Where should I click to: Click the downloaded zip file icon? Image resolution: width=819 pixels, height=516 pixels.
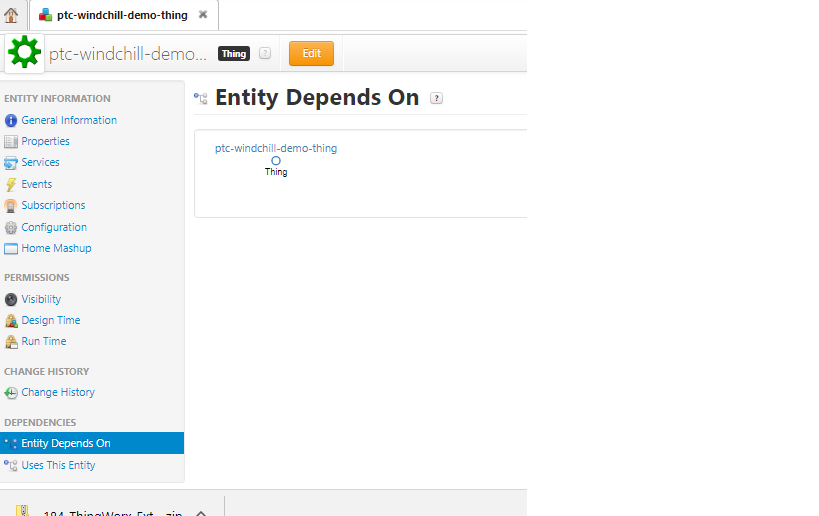coord(22,510)
